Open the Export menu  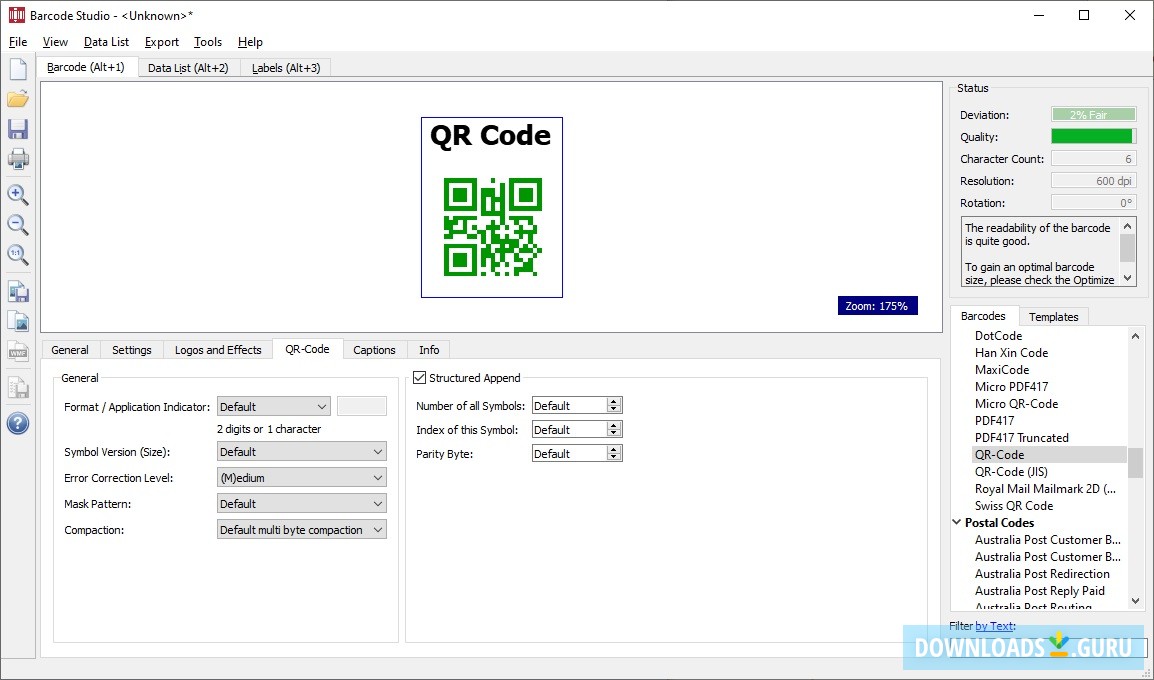tap(161, 42)
